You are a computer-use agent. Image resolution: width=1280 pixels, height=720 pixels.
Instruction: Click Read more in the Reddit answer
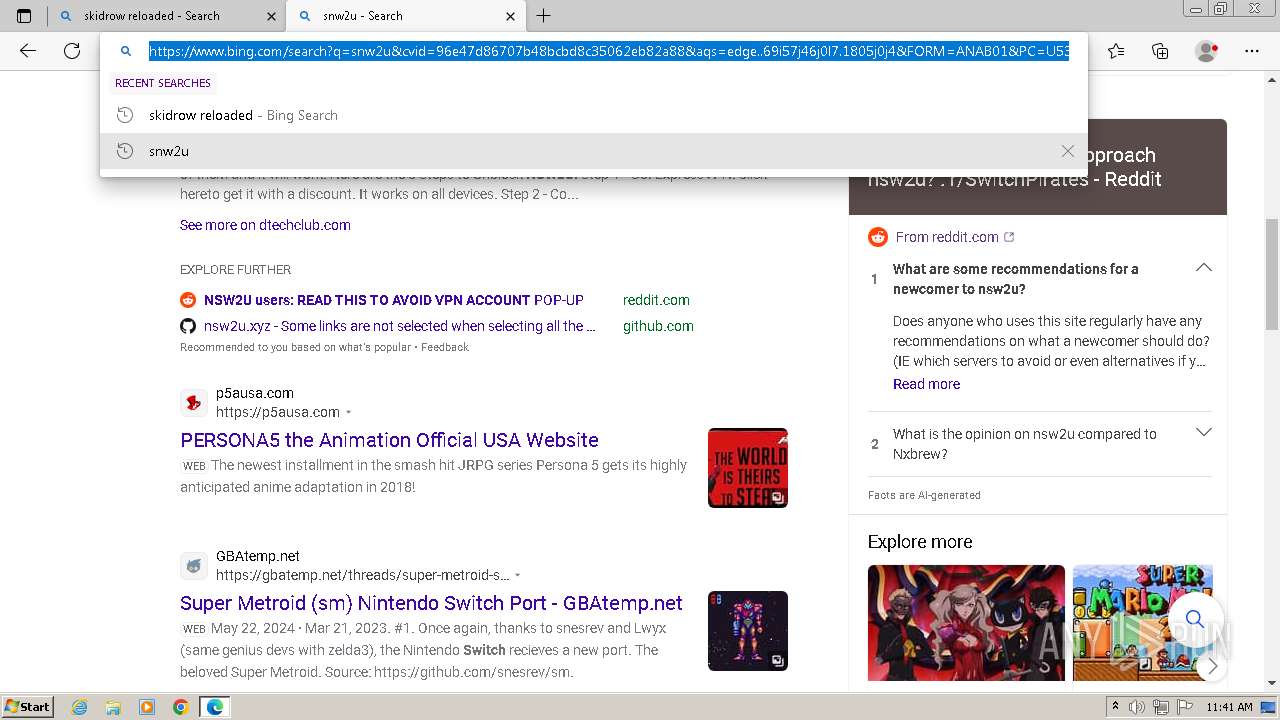pyautogui.click(x=926, y=384)
